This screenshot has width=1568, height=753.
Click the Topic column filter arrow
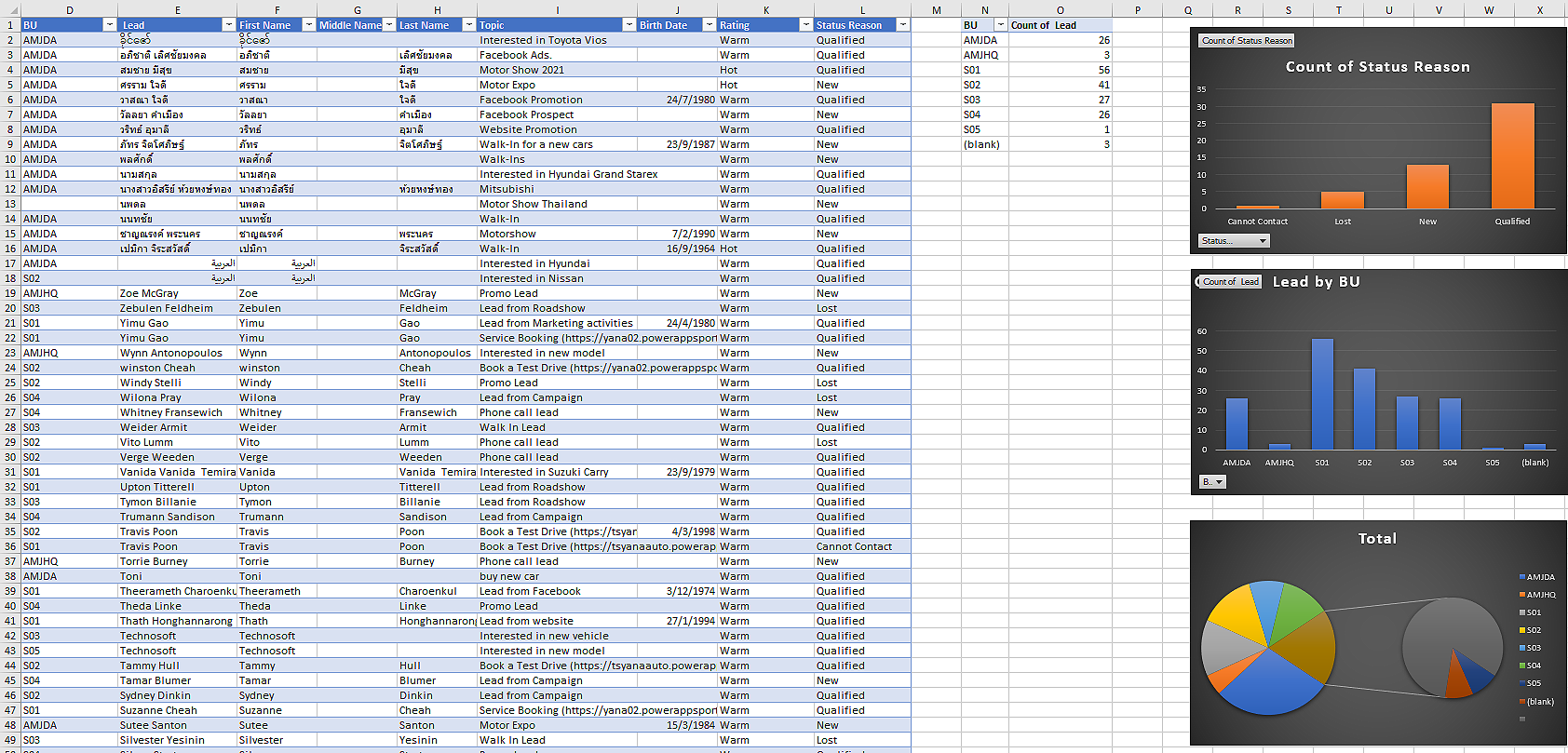[629, 25]
